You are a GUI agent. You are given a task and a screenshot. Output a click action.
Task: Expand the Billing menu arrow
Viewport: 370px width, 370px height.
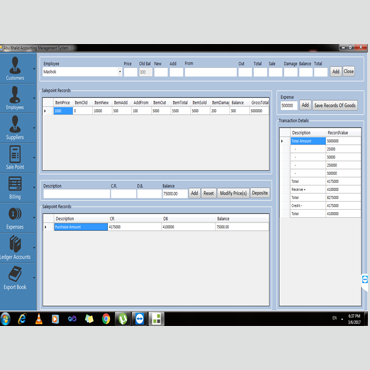(34, 187)
